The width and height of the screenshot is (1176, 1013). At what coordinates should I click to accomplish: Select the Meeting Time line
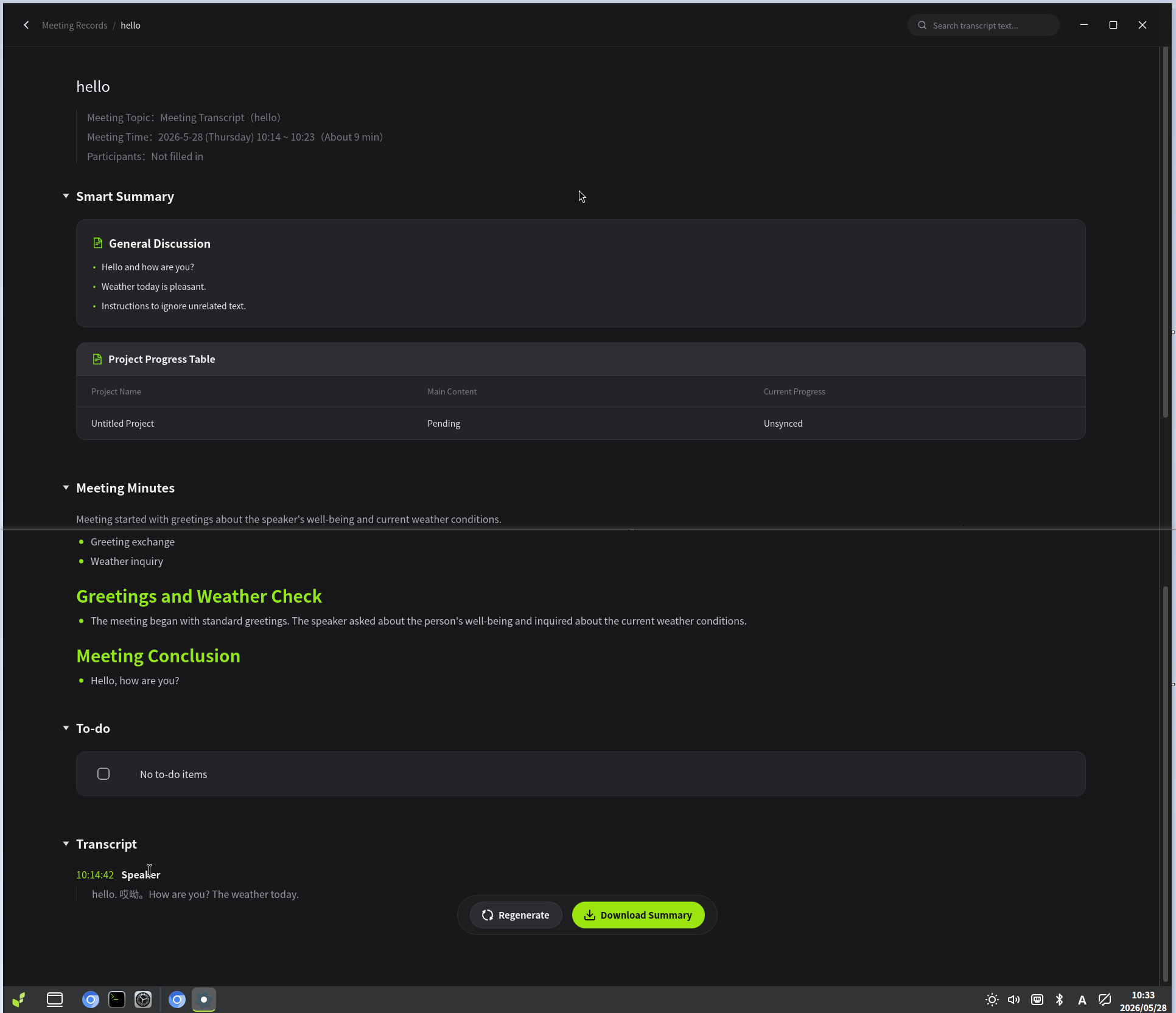(x=235, y=137)
